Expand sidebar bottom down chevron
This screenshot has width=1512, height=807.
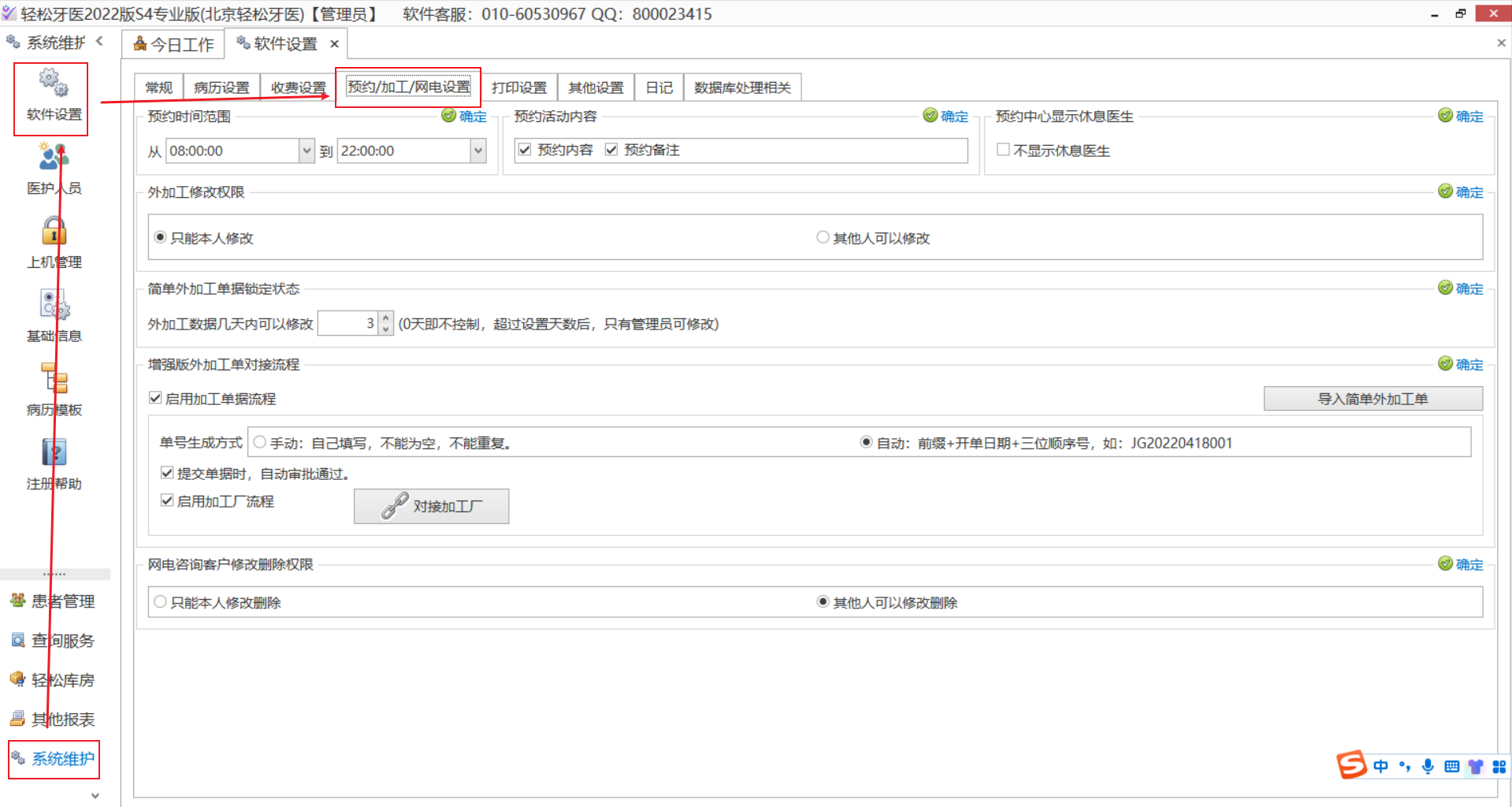(x=95, y=795)
